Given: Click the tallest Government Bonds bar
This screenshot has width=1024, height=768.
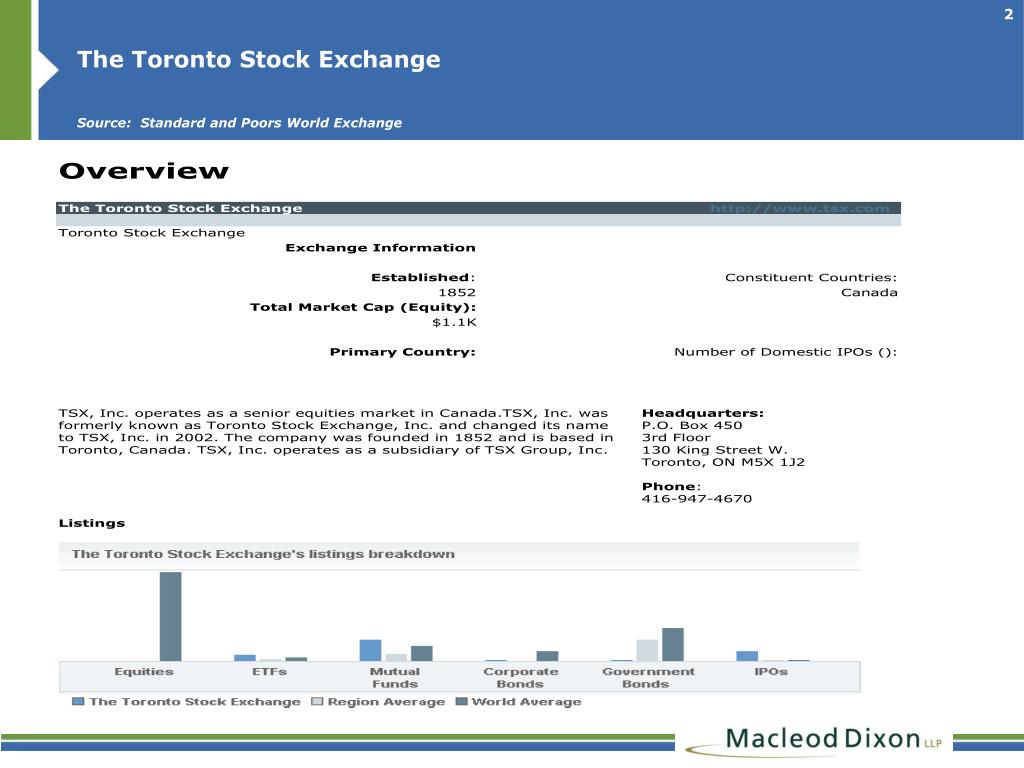Looking at the screenshot, I should point(673,645).
